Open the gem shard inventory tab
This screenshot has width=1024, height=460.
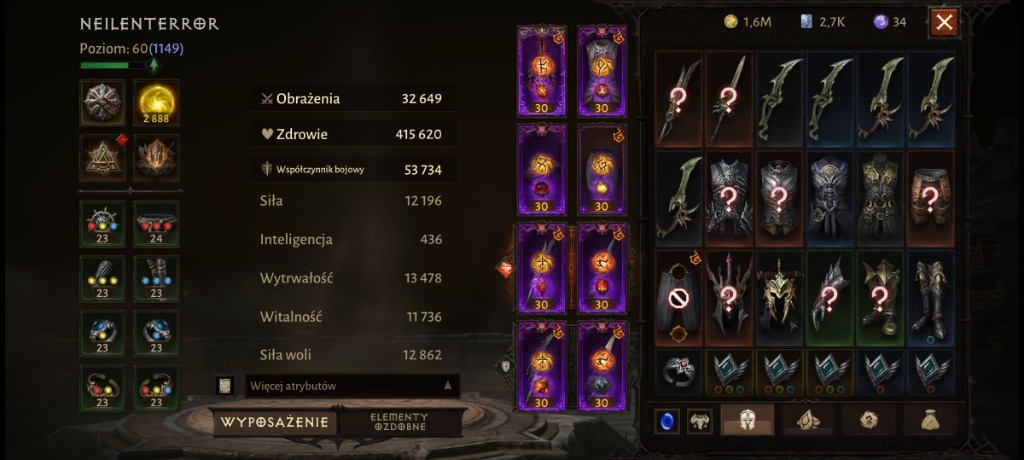pyautogui.click(x=808, y=420)
